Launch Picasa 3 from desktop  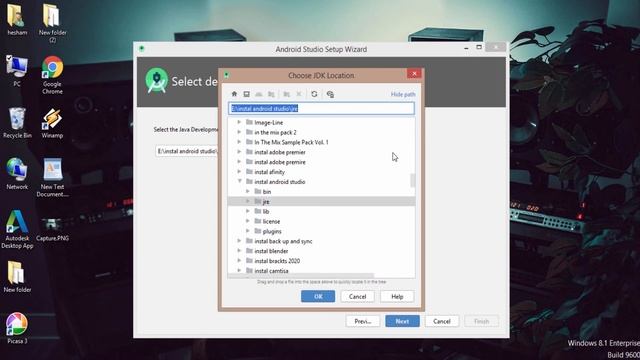[17, 328]
